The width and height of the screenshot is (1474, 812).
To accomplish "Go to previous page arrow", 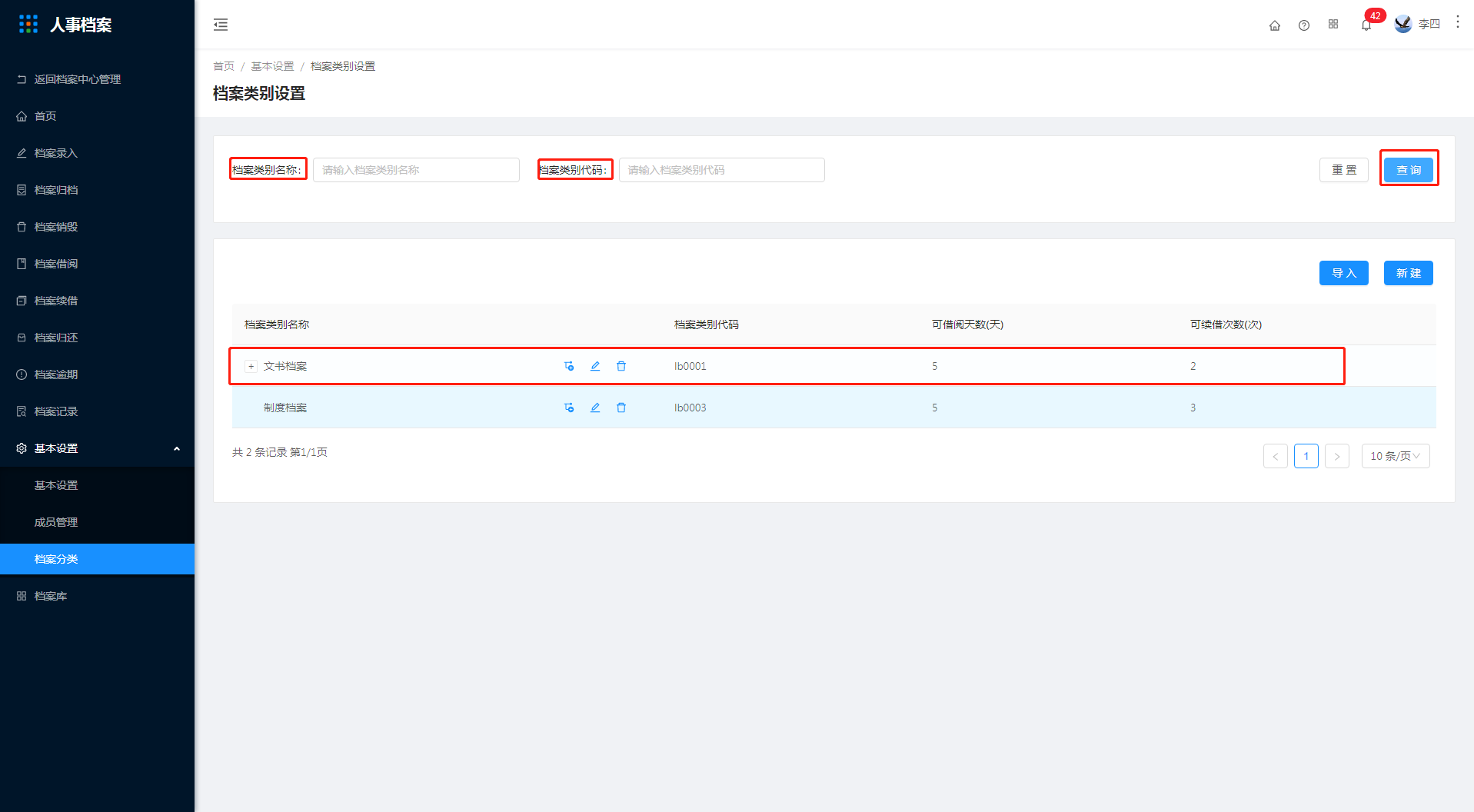I will 1276,456.
